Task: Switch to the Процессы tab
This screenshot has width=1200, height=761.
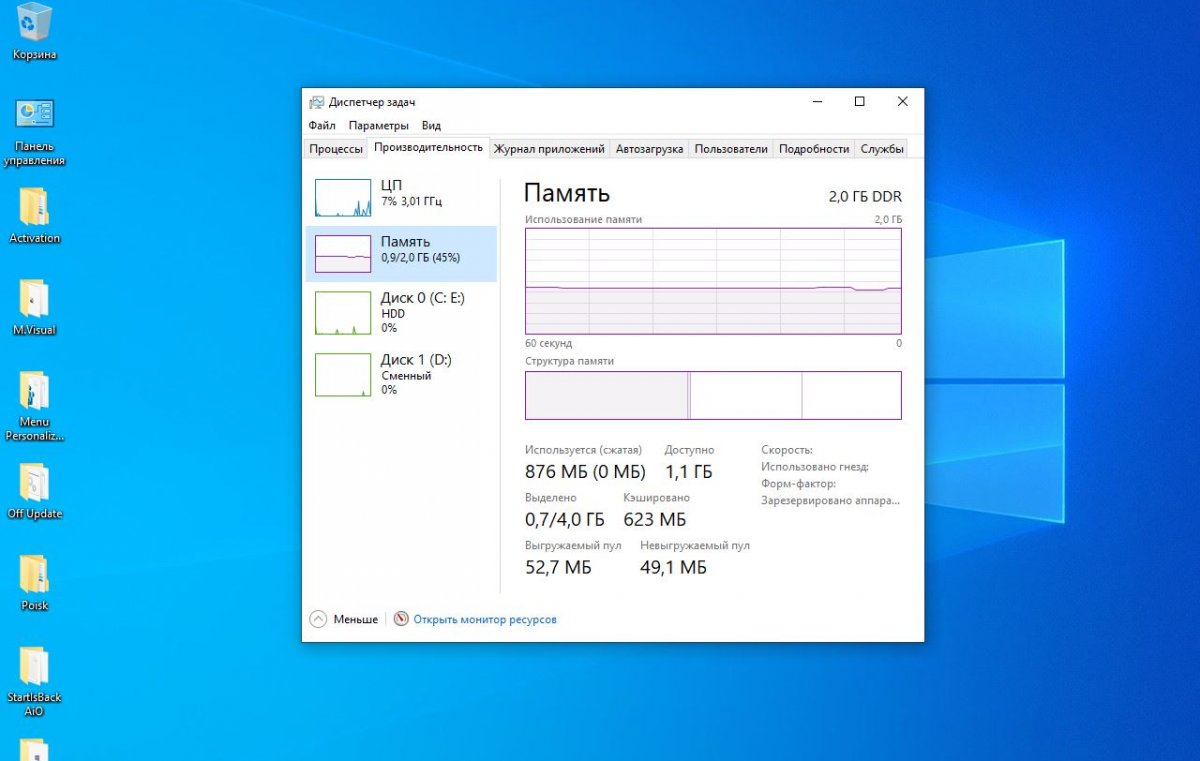Action: 336,149
